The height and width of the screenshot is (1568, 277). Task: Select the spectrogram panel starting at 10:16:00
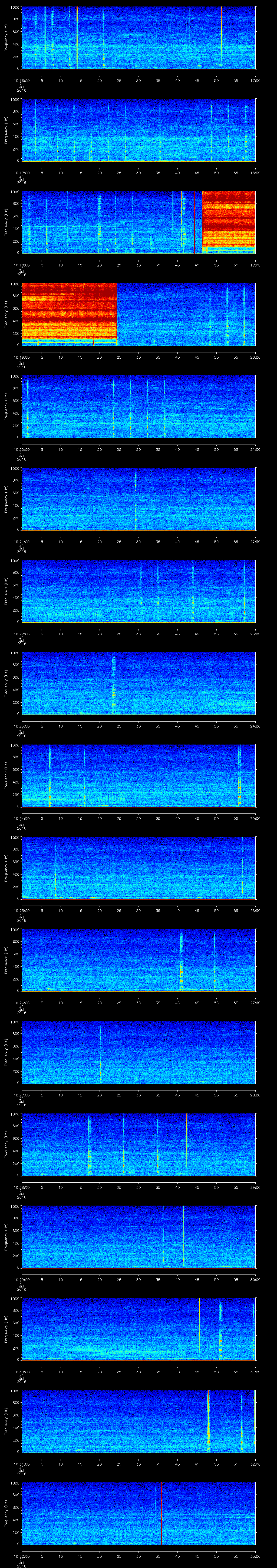(x=138, y=38)
